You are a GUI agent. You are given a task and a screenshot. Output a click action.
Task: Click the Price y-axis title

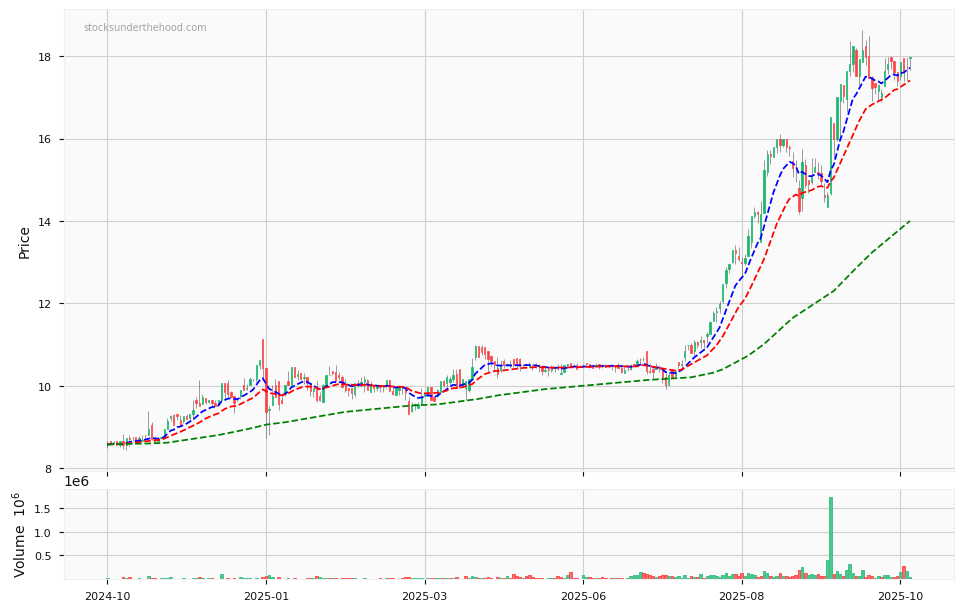pos(24,242)
